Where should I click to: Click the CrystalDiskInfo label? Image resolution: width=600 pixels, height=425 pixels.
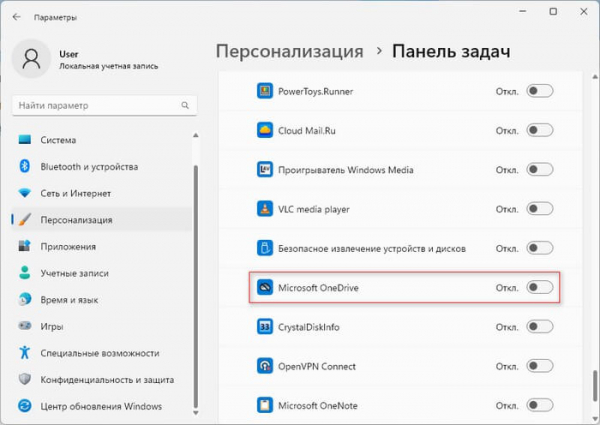[x=309, y=327]
